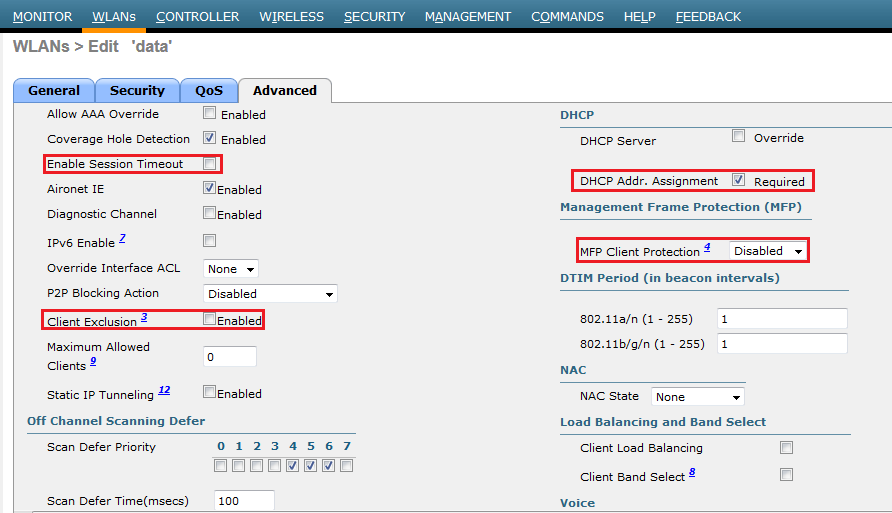Uncheck Coverage Hole Detection
The width and height of the screenshot is (892, 513).
click(210, 139)
